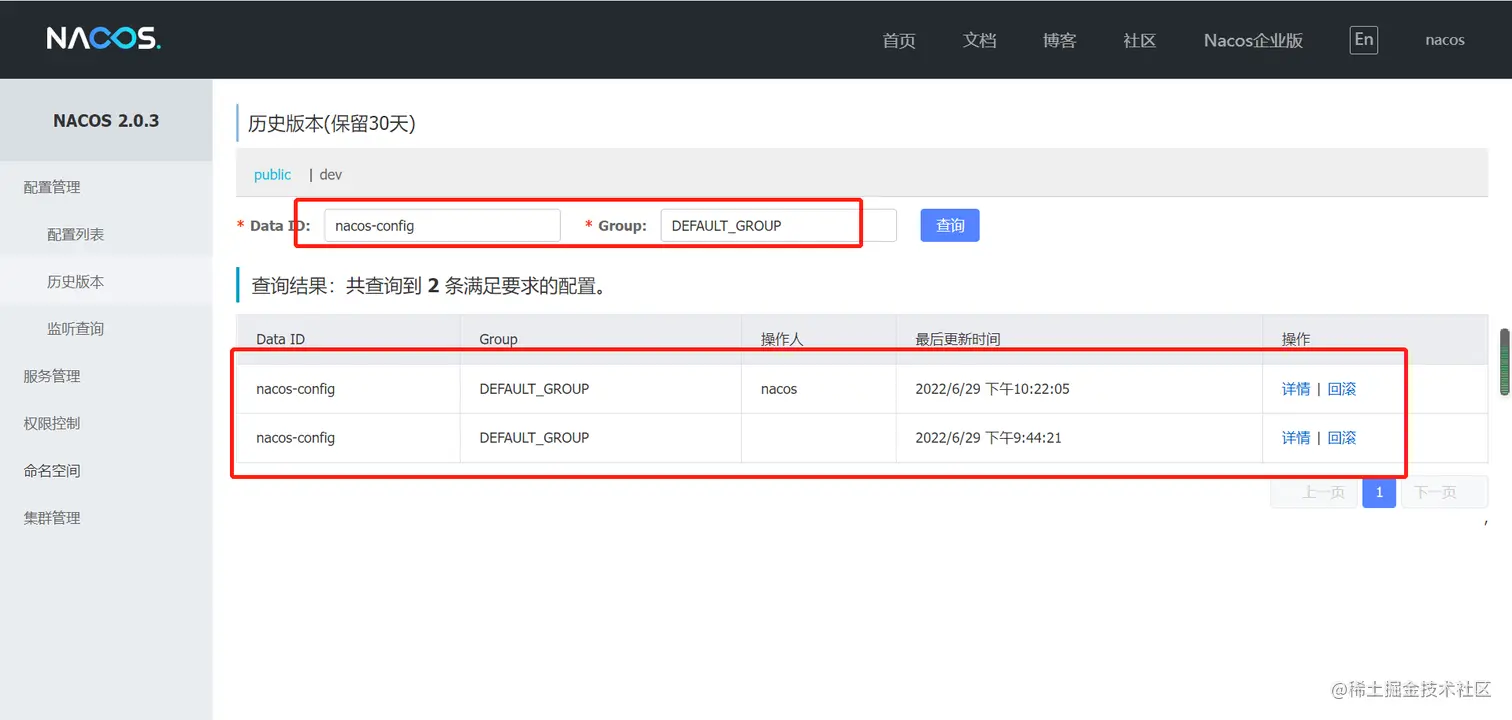Open the 首页 home link

pyautogui.click(x=899, y=40)
